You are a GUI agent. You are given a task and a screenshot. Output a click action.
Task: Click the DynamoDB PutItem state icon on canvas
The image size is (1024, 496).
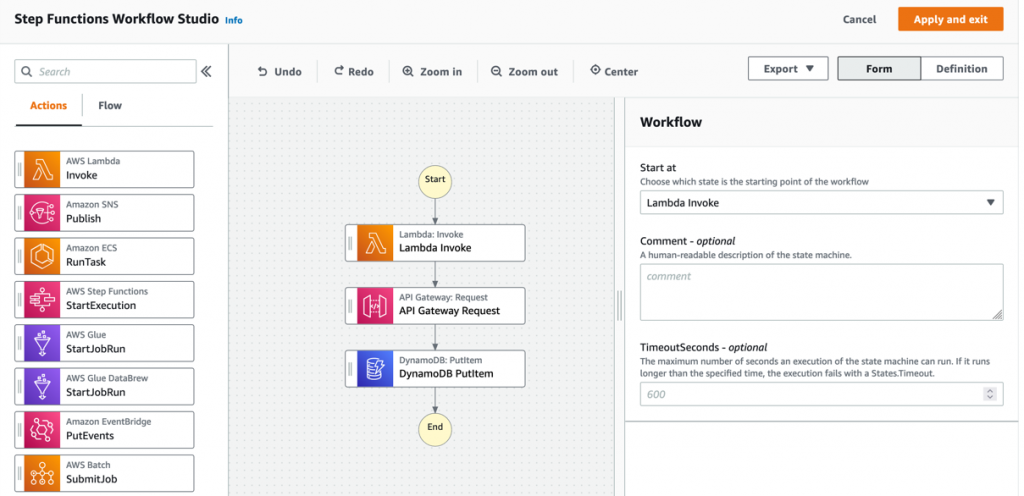[x=375, y=369]
